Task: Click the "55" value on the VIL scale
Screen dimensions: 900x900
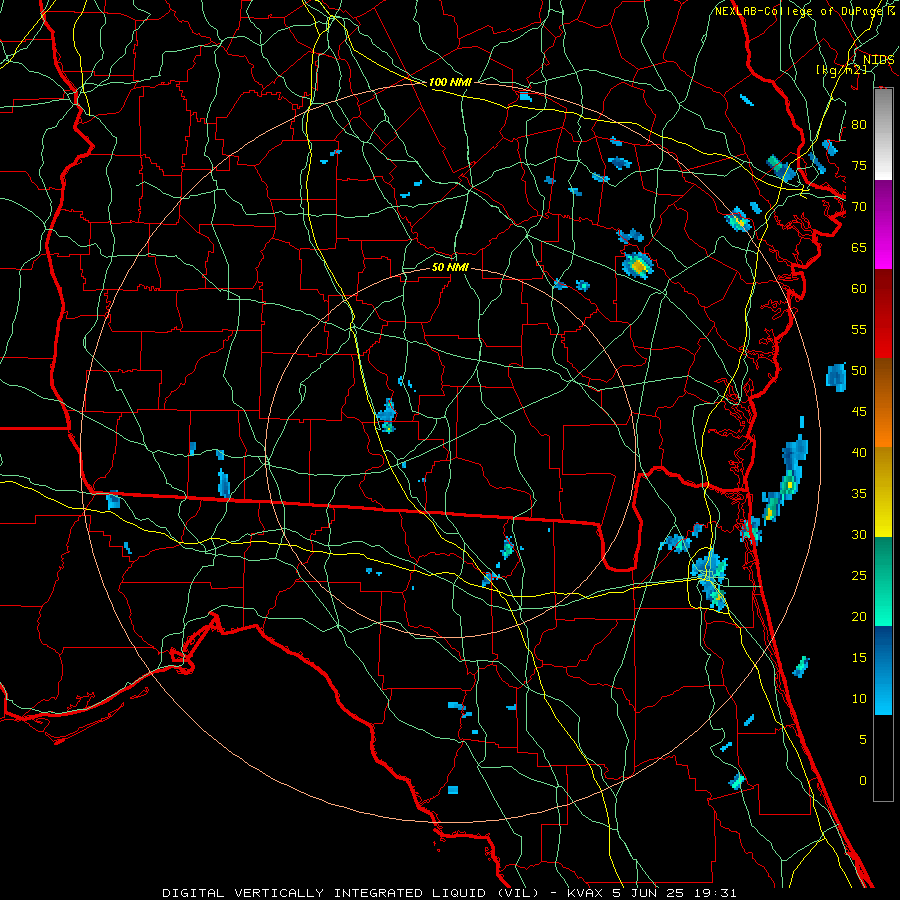Action: (859, 329)
